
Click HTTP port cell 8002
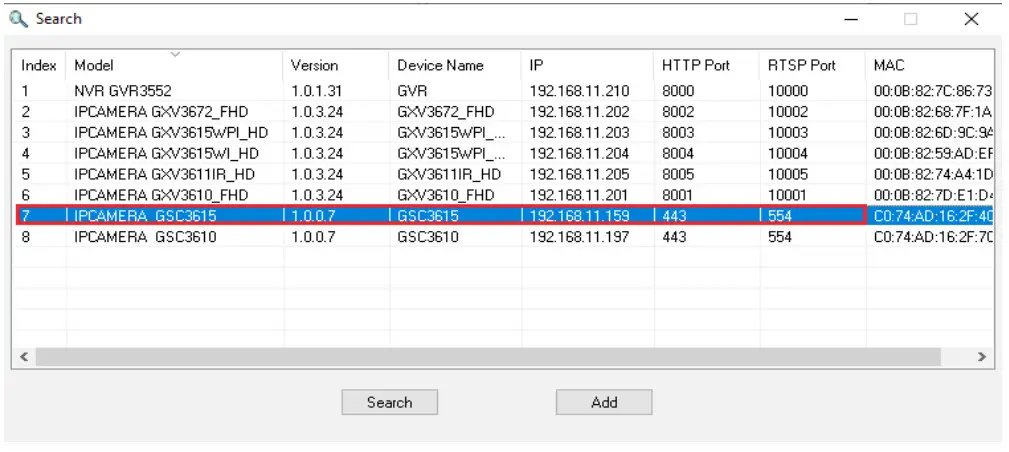tap(678, 111)
